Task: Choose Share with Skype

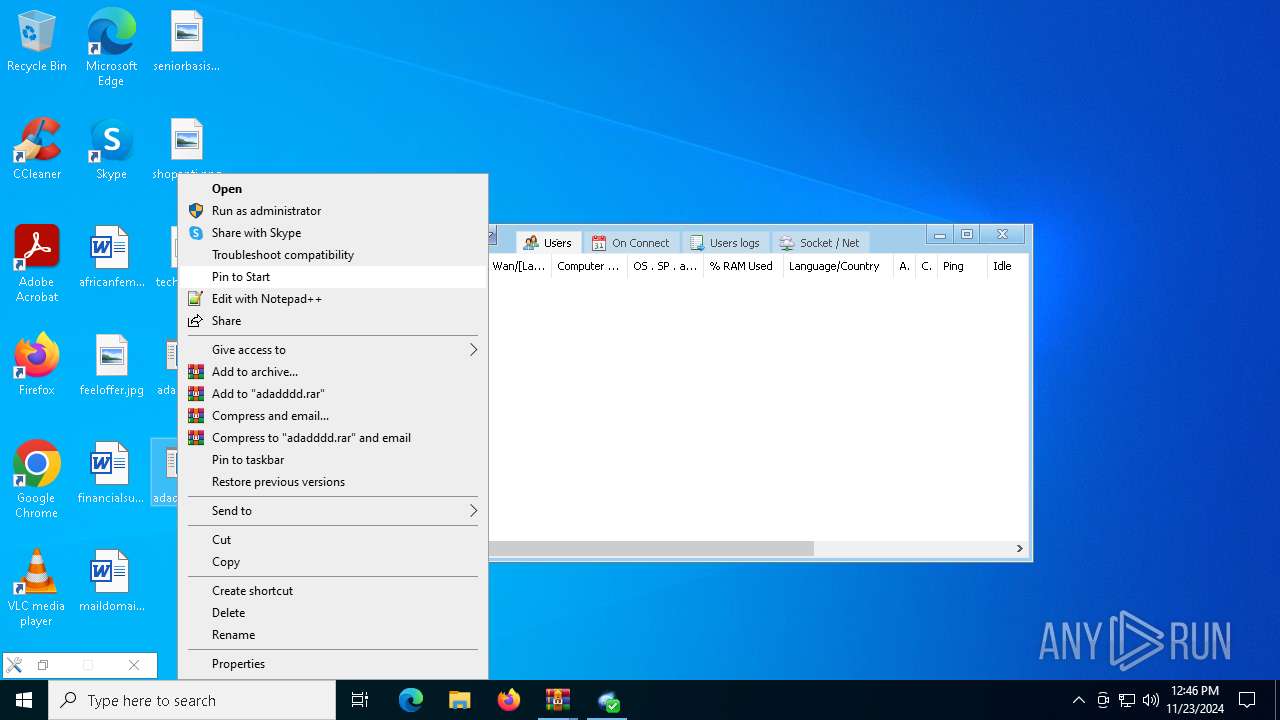Action: pyautogui.click(x=333, y=233)
